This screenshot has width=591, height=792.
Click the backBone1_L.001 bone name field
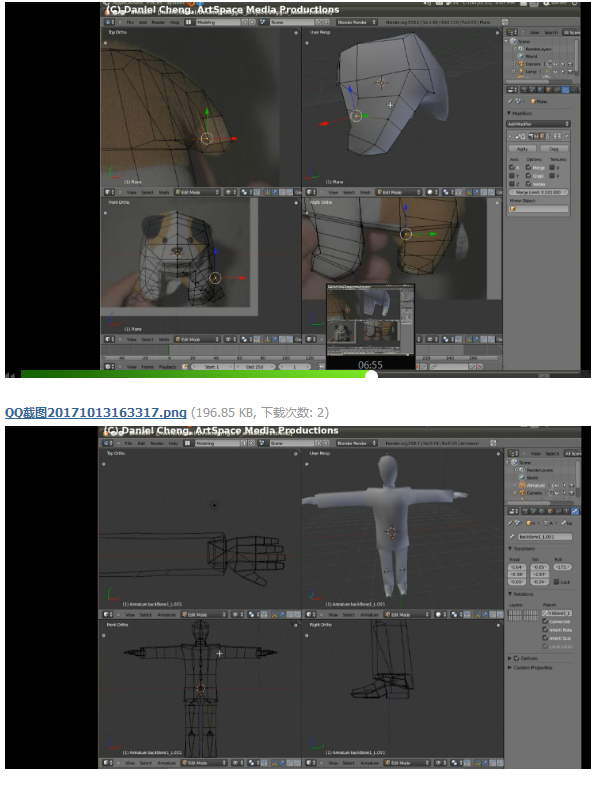click(x=545, y=536)
